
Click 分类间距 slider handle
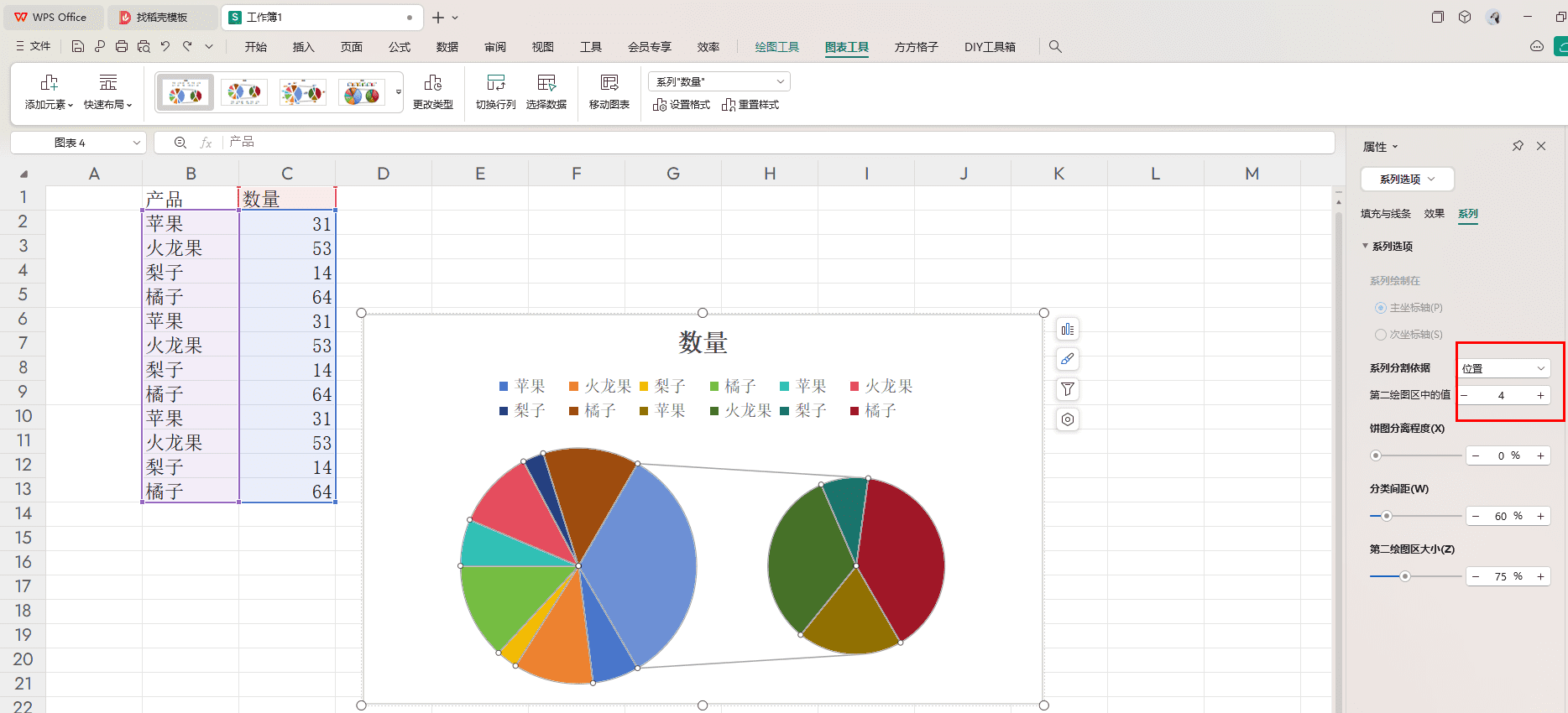click(1387, 516)
